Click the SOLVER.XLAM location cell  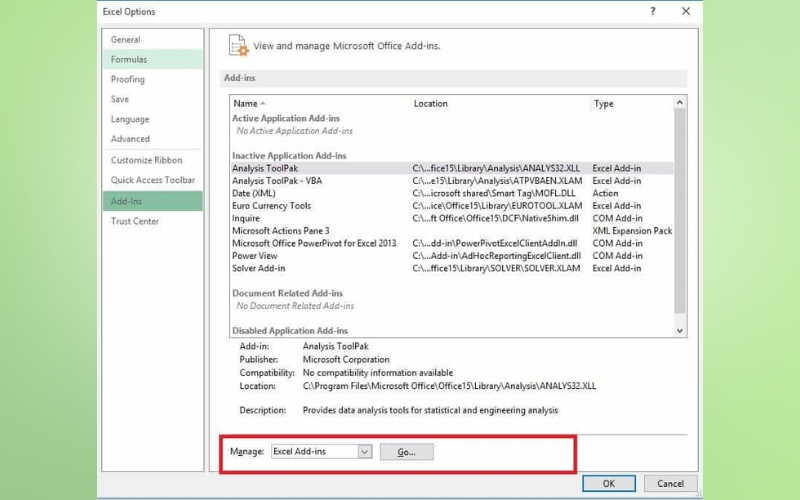coord(496,268)
